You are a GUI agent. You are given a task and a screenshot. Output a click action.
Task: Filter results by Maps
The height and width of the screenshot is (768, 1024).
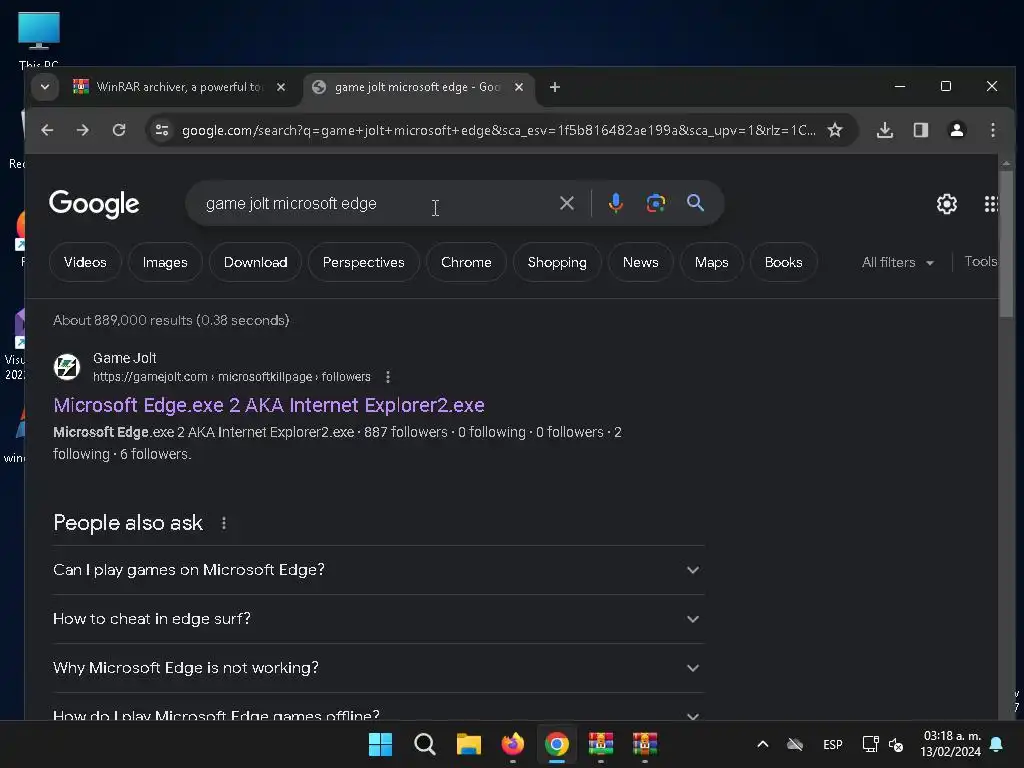point(711,262)
